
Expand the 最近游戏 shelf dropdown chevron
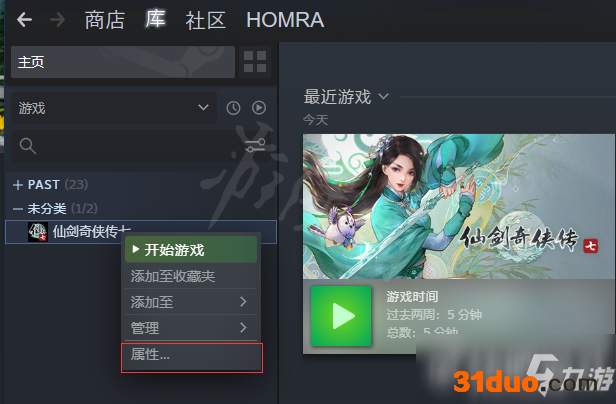(383, 96)
